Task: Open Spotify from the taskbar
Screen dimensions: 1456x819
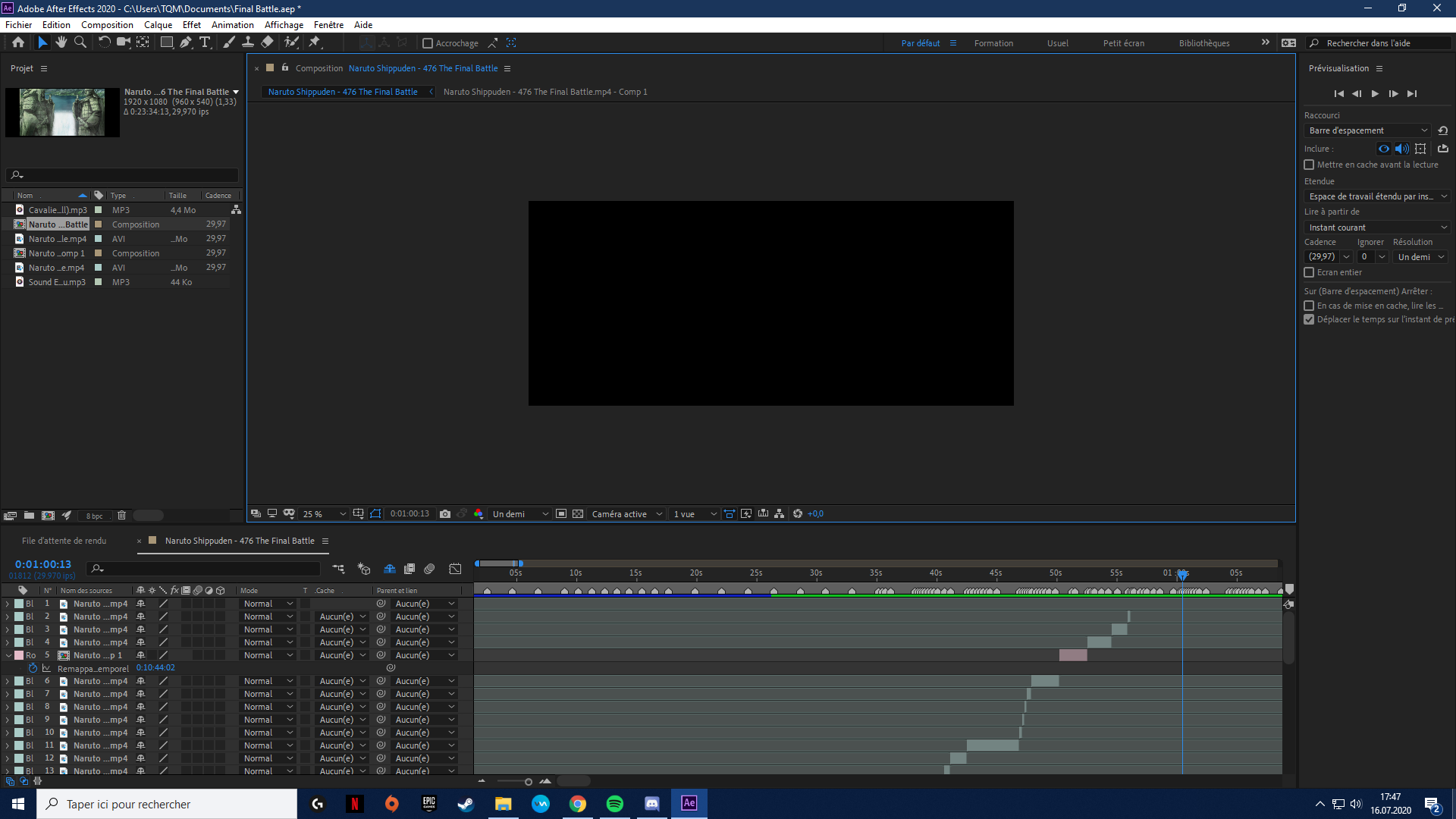Action: click(615, 804)
